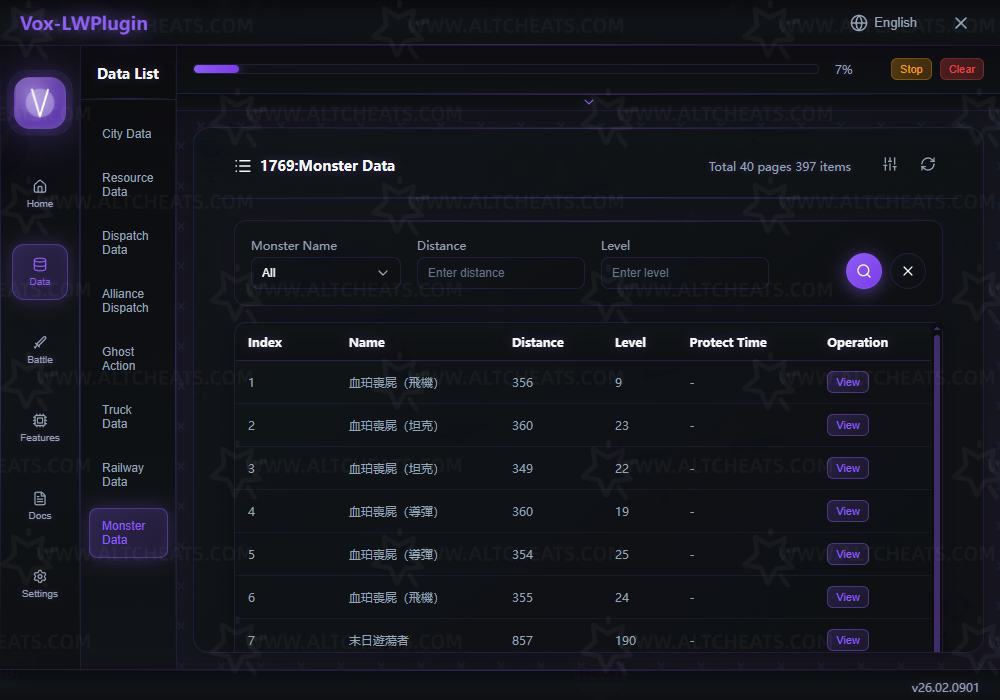Click the globe language icon
The height and width of the screenshot is (700, 1000).
coord(858,23)
